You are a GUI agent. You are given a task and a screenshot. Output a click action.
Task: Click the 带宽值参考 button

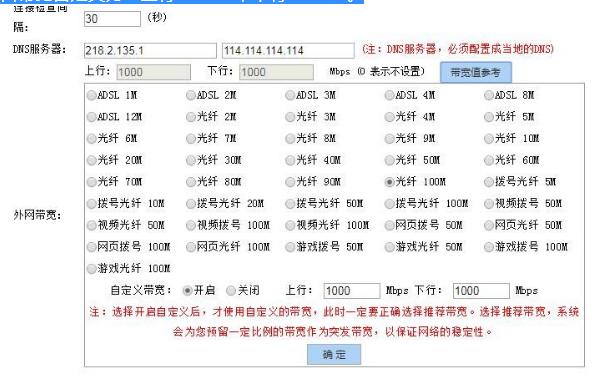point(476,72)
